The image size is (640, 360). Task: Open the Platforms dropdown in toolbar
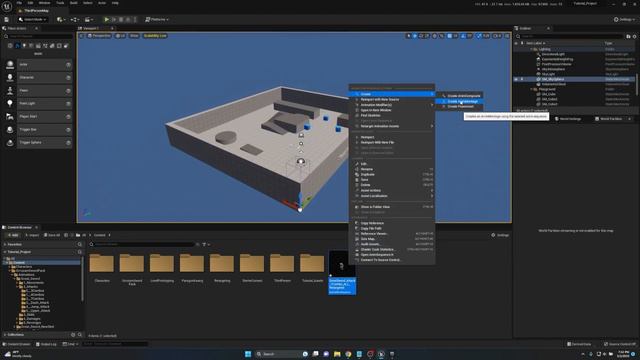(157, 19)
